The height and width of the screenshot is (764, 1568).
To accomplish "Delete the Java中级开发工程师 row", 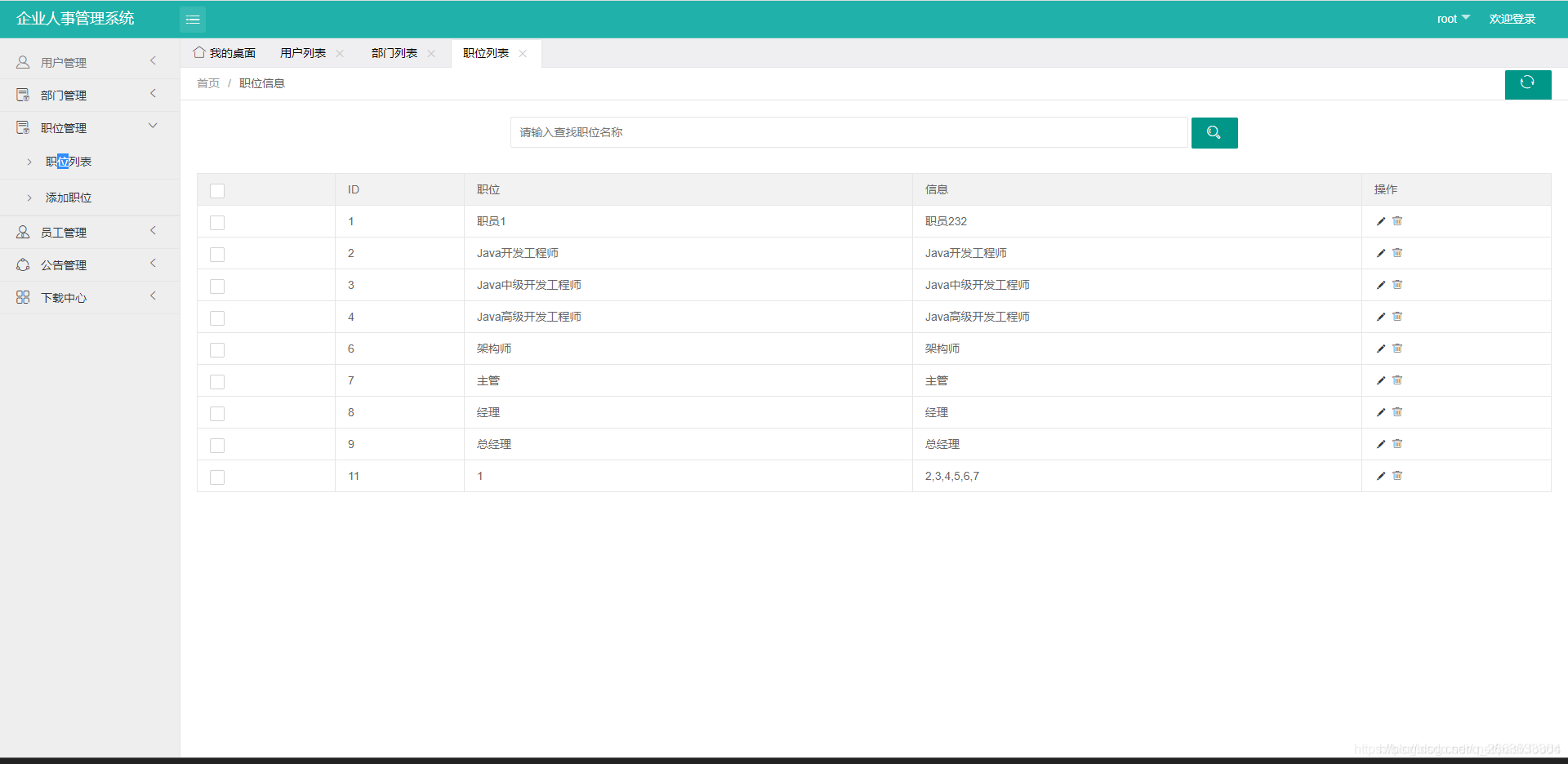I will 1397,285.
